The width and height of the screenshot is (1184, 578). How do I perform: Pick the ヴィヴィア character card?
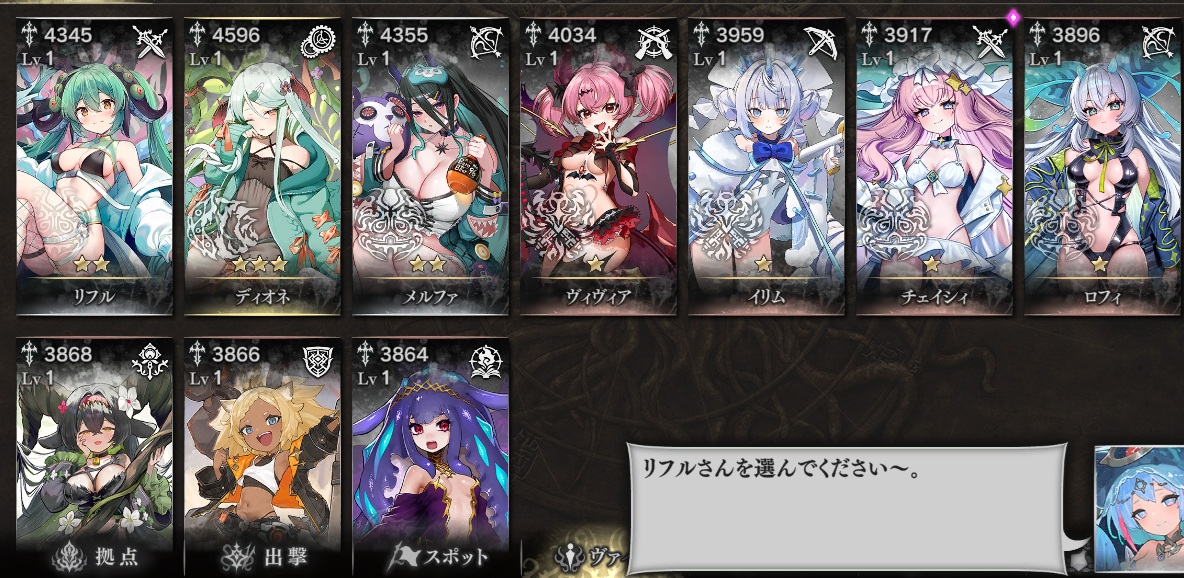tap(598, 166)
